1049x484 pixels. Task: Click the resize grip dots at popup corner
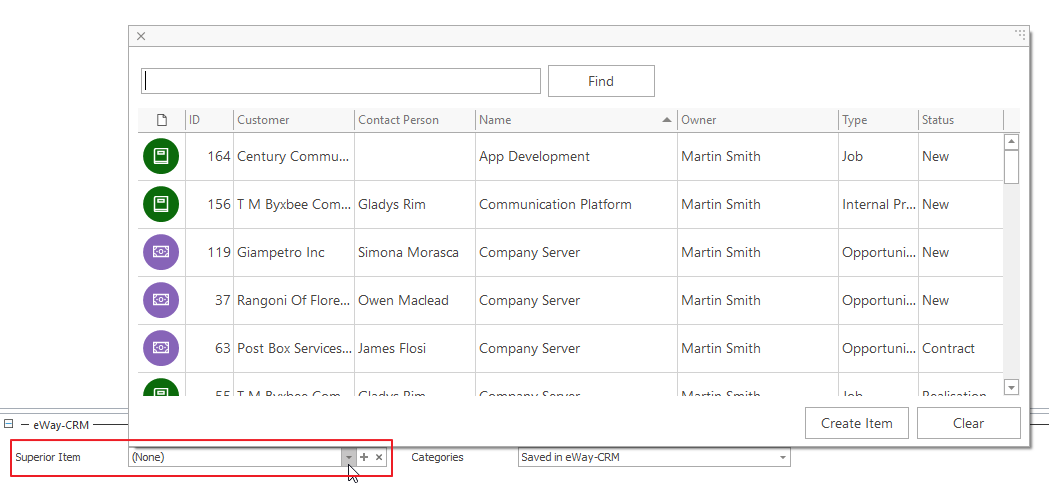(1020, 35)
